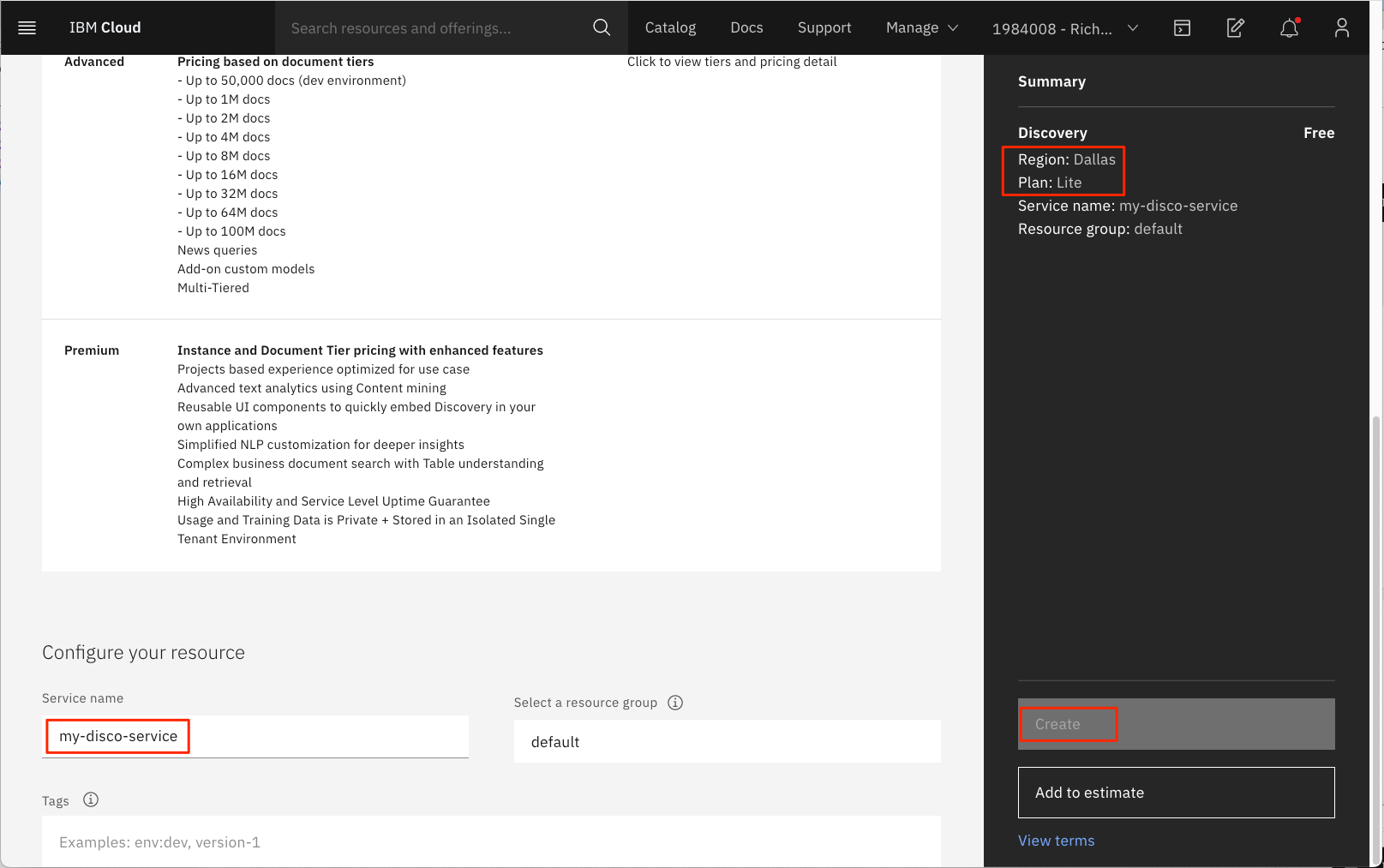Image resolution: width=1384 pixels, height=868 pixels.
Task: Select the Premium pricing plan row
Action: [x=491, y=445]
